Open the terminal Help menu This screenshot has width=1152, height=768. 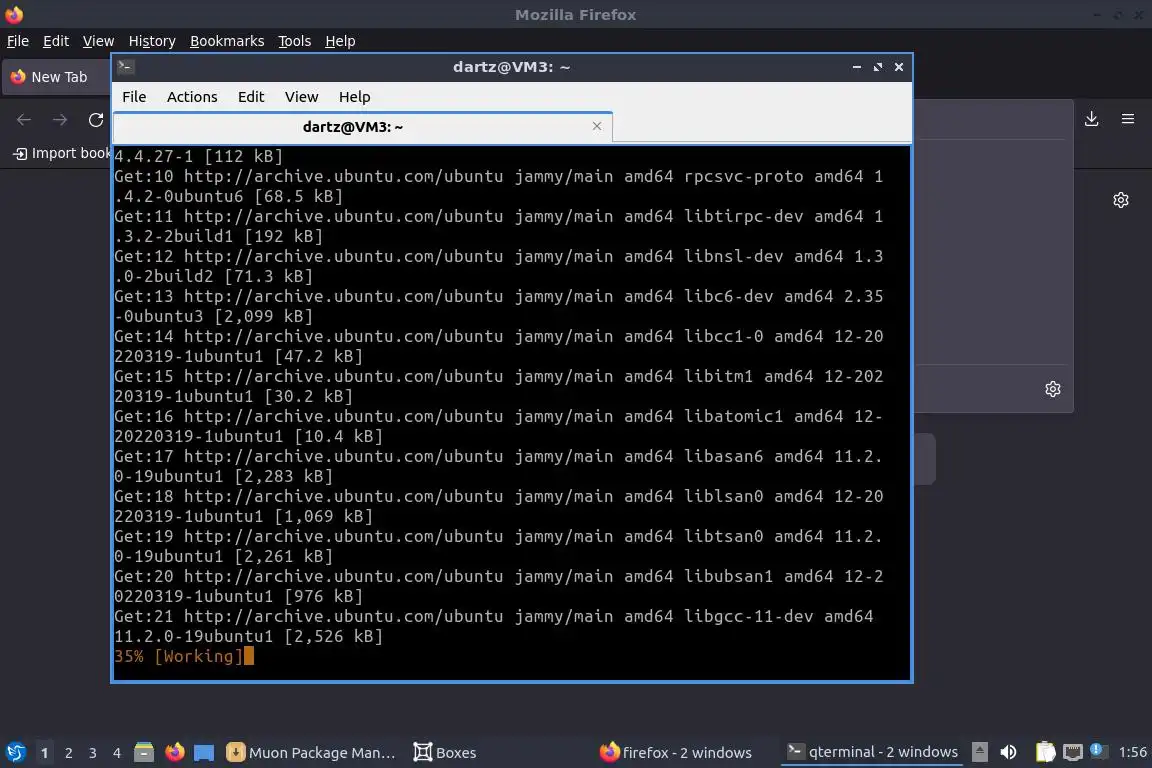pos(354,97)
